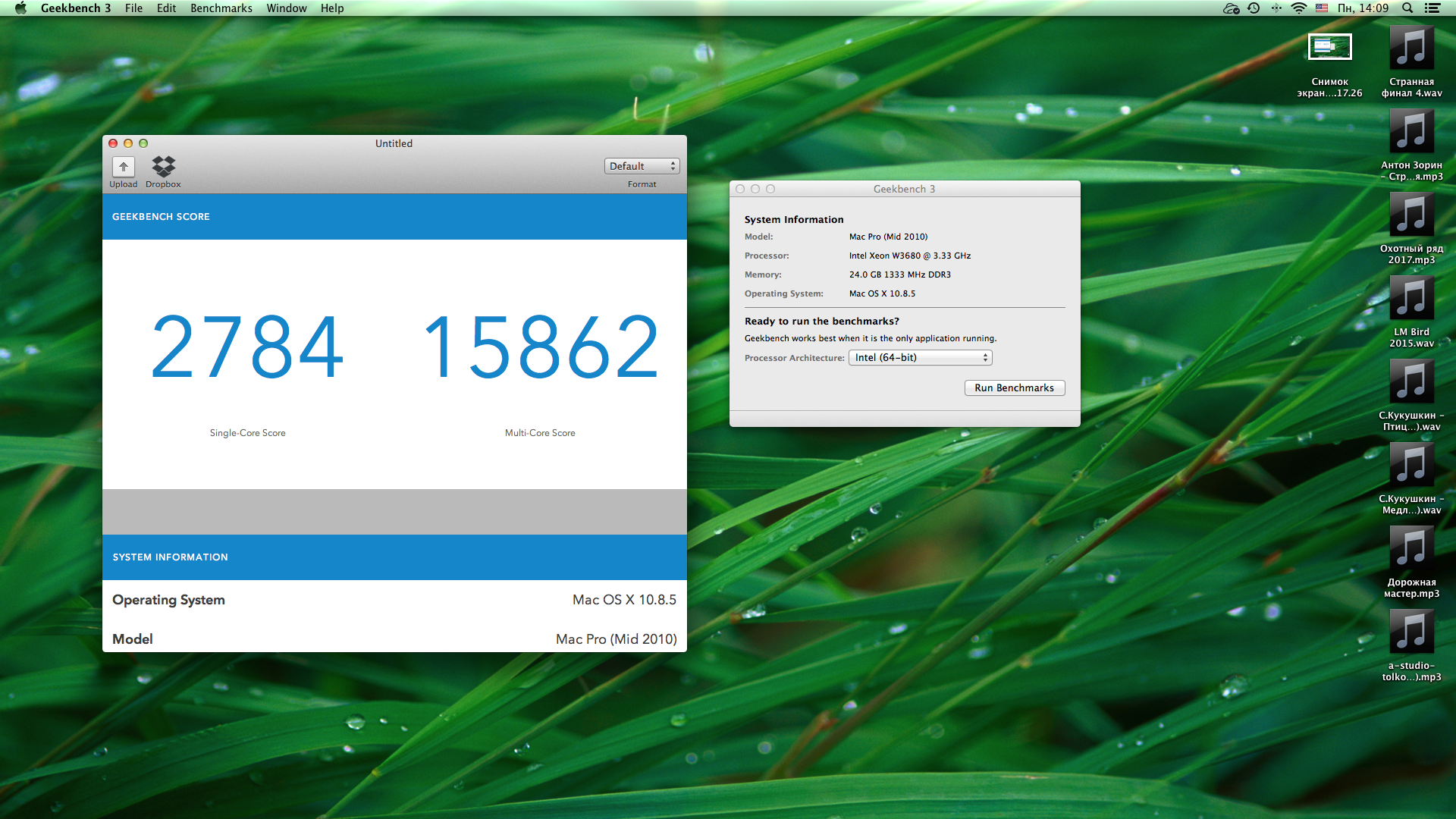Select the LM Bird 2015.wav file icon
1456x819 pixels.
tap(1411, 298)
